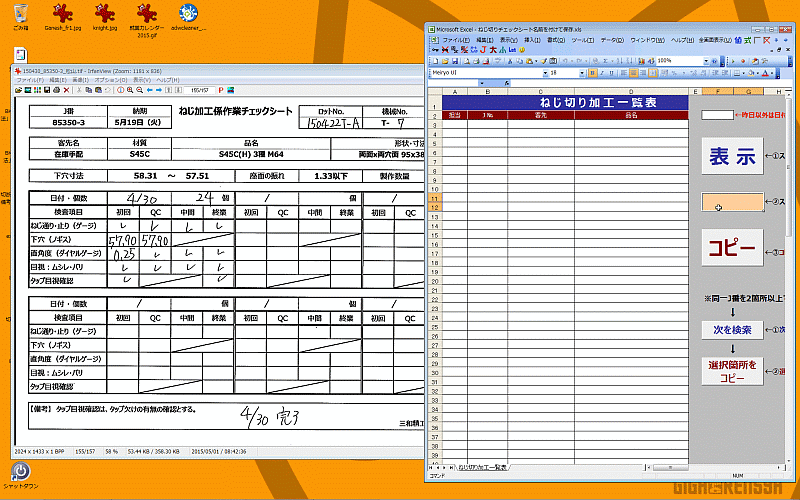800x500 pixels.
Task: Toggle center alignment in Excel
Action: [x=633, y=73]
